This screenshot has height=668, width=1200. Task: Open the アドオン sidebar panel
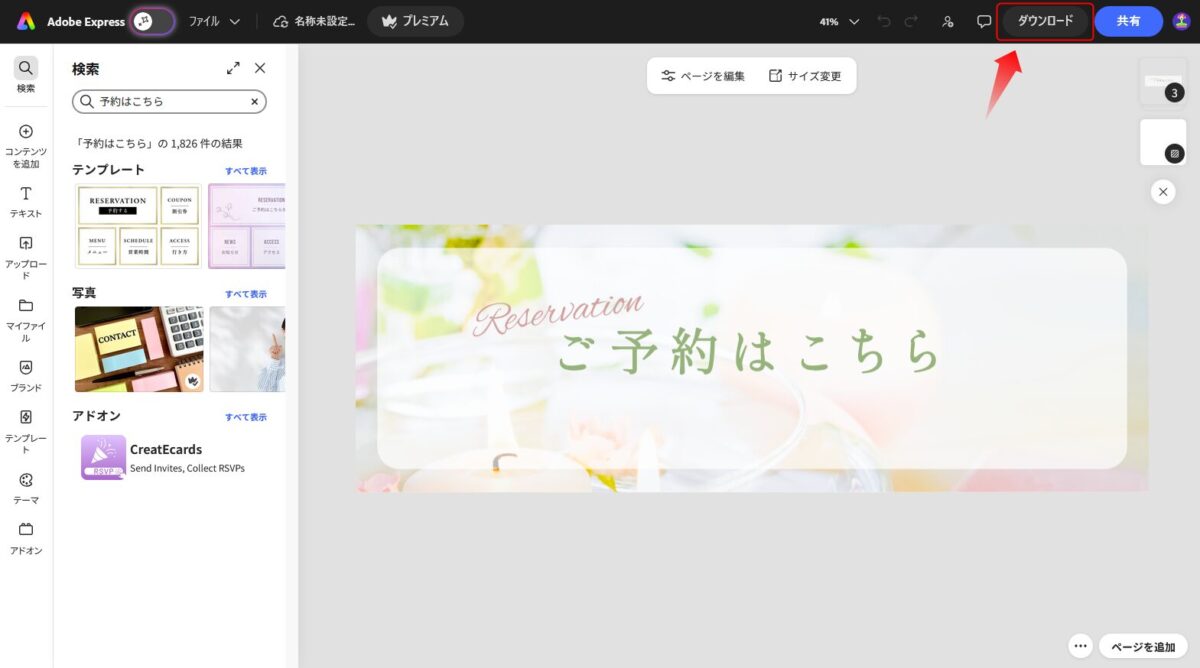coord(25,538)
